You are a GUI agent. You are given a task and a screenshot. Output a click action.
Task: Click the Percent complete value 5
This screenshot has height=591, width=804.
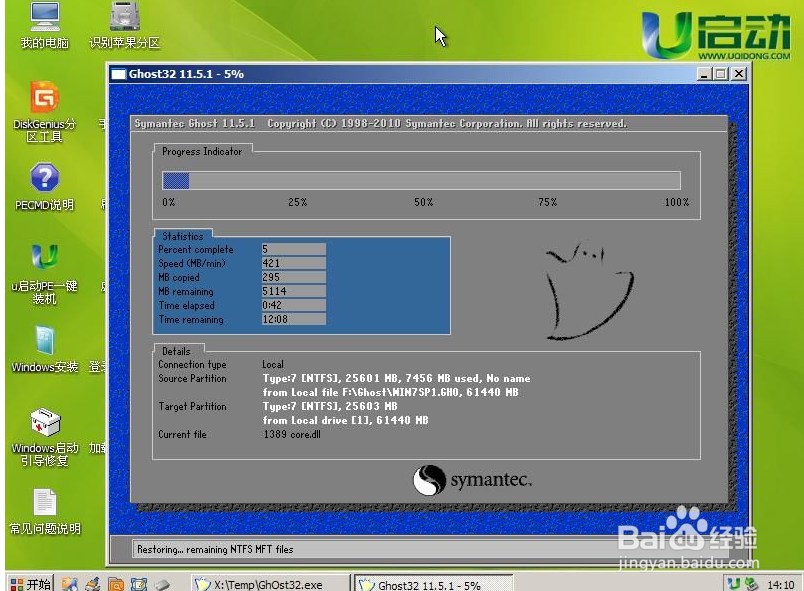[x=294, y=249]
